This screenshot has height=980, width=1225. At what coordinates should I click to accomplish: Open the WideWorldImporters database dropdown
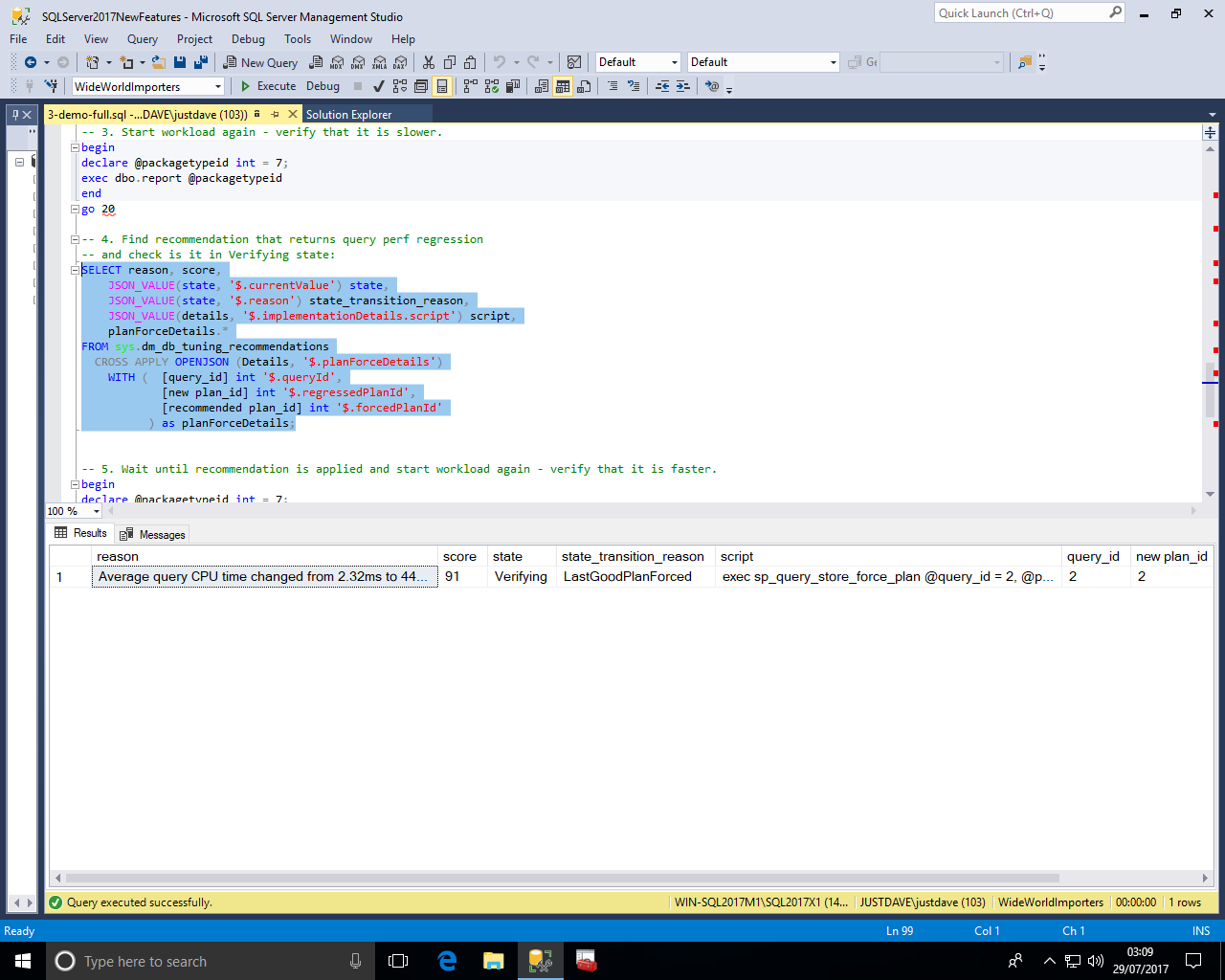[218, 86]
